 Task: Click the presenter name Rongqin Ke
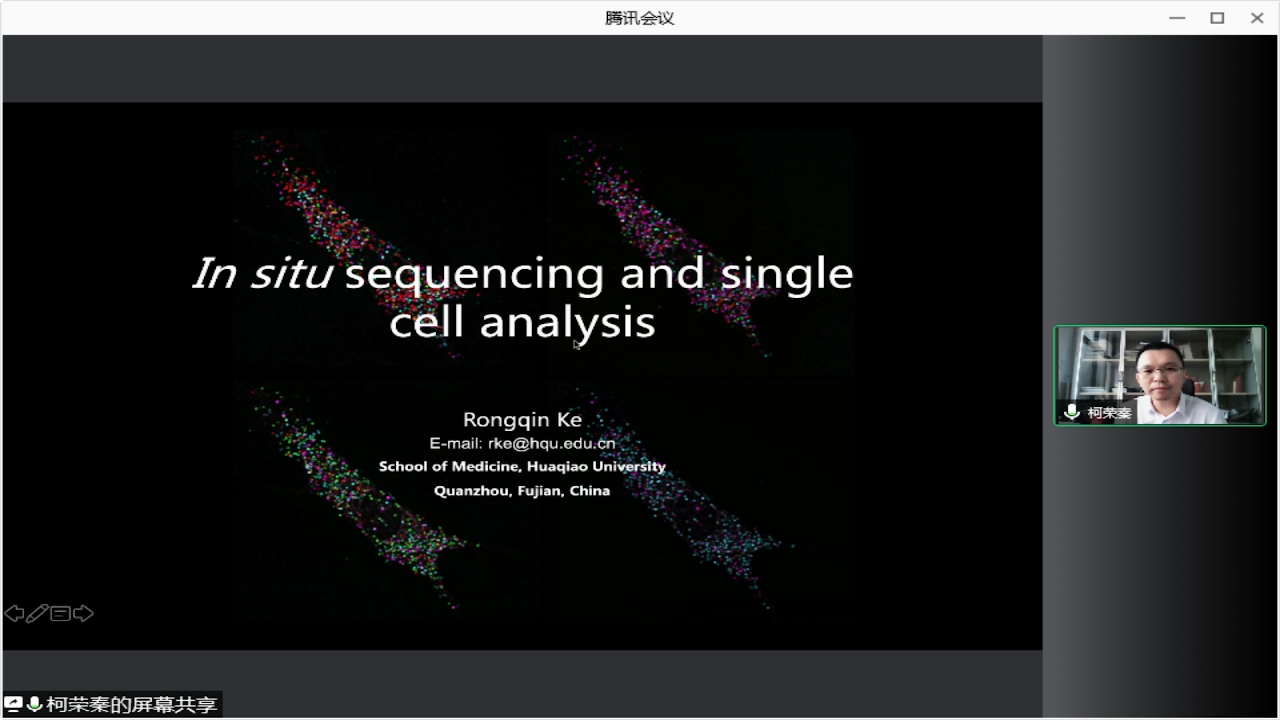[522, 419]
